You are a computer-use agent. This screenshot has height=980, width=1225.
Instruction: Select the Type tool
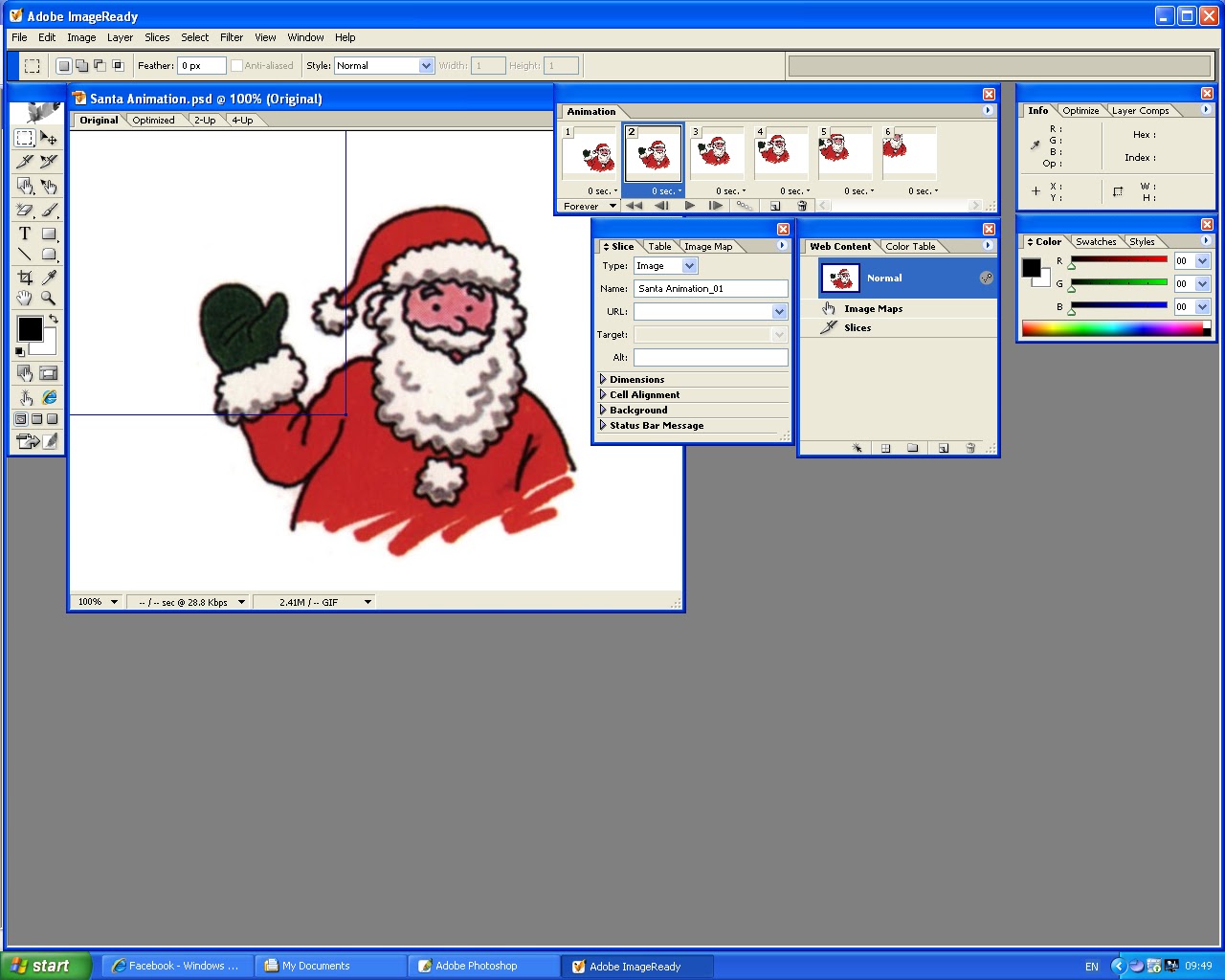click(25, 234)
